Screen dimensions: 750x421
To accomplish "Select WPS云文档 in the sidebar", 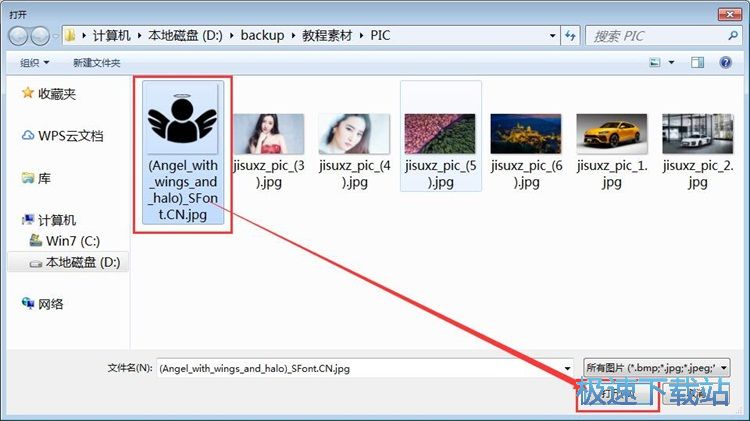I will (71, 136).
